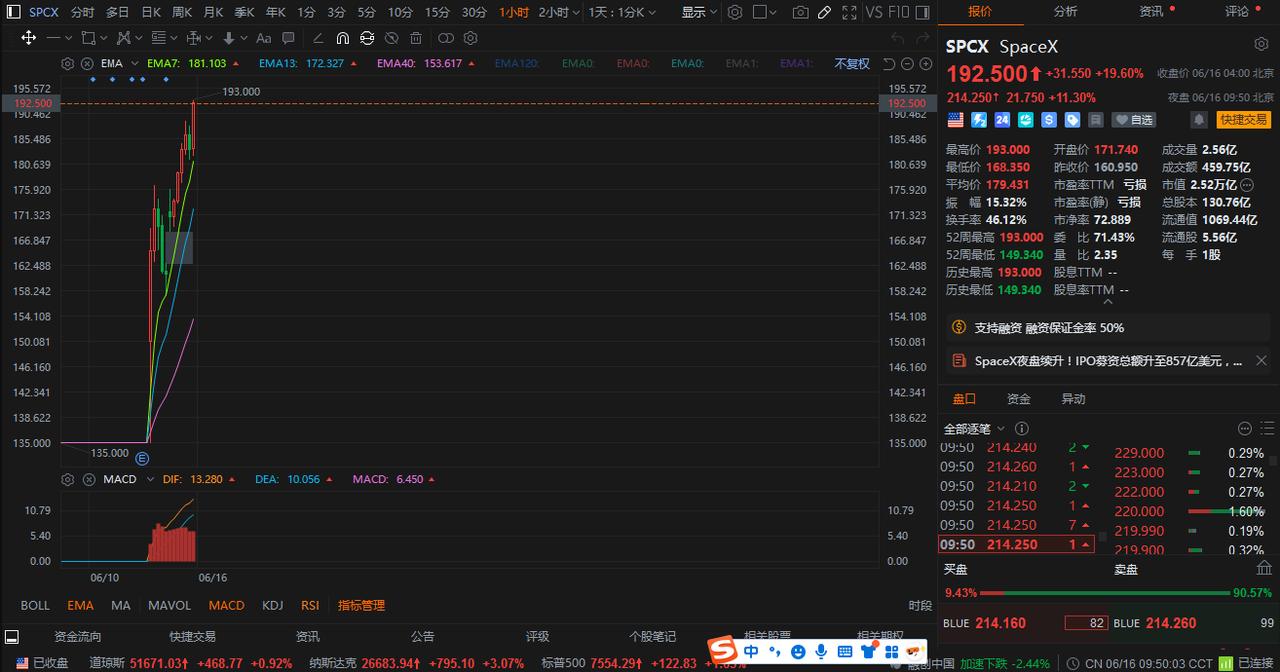Switch to the 日K chart tab
Screen dimensions: 1280x672
pyautogui.click(x=150, y=12)
